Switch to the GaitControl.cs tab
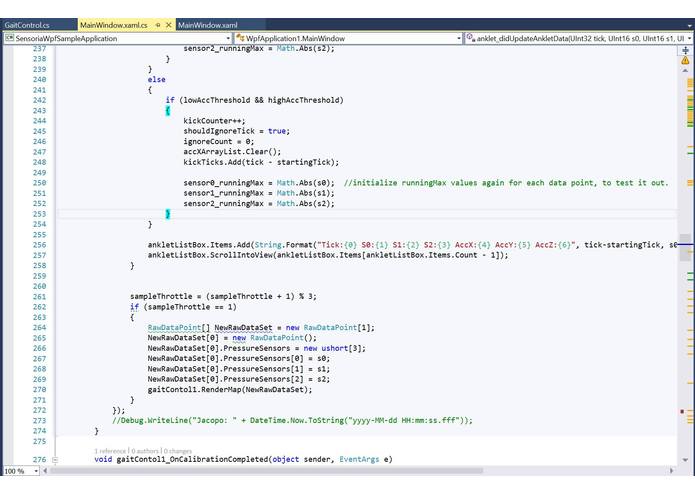This screenshot has height=494, width=695. [27, 25]
